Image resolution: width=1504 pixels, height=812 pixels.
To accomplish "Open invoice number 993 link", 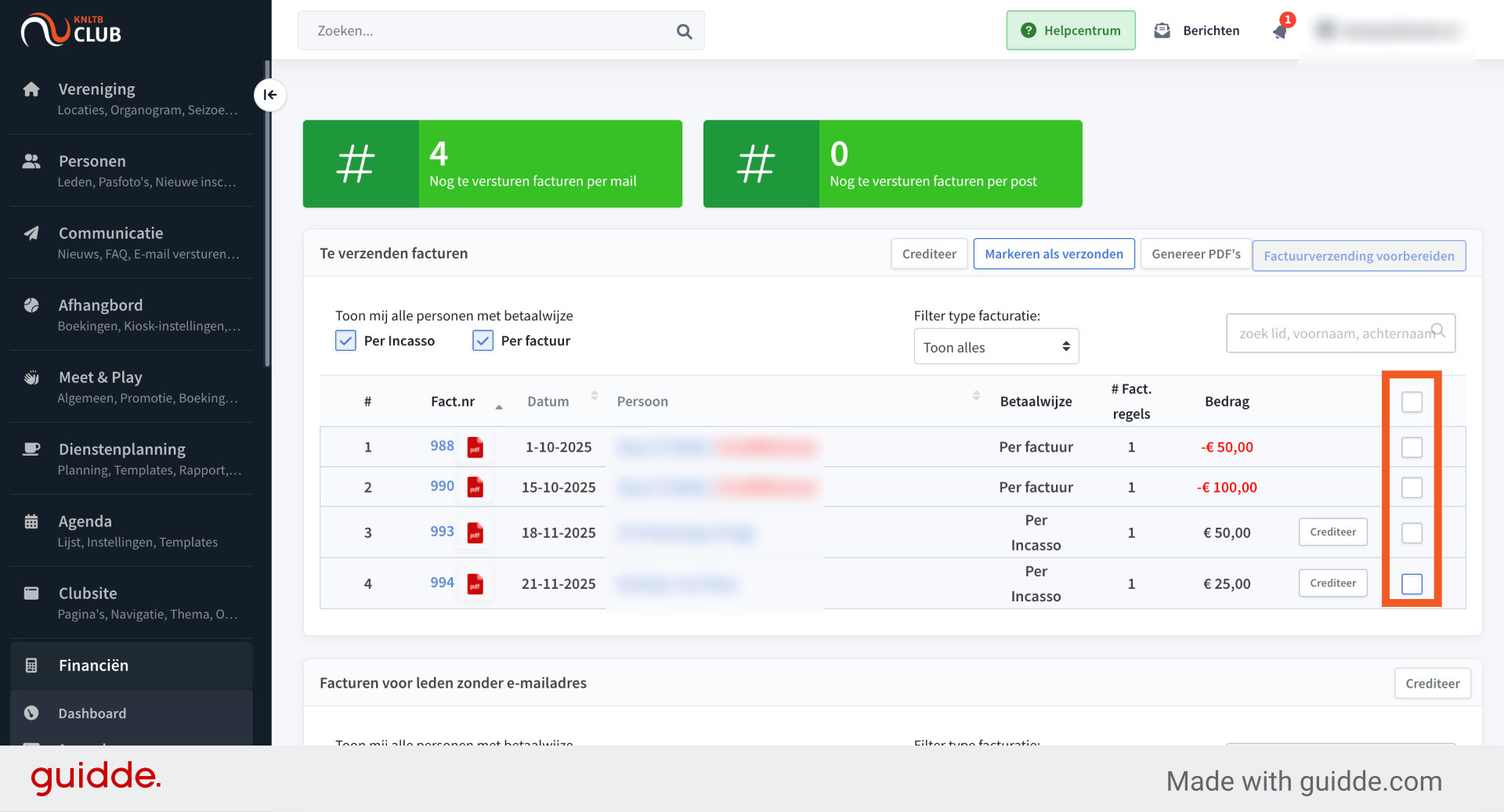I will [x=442, y=531].
